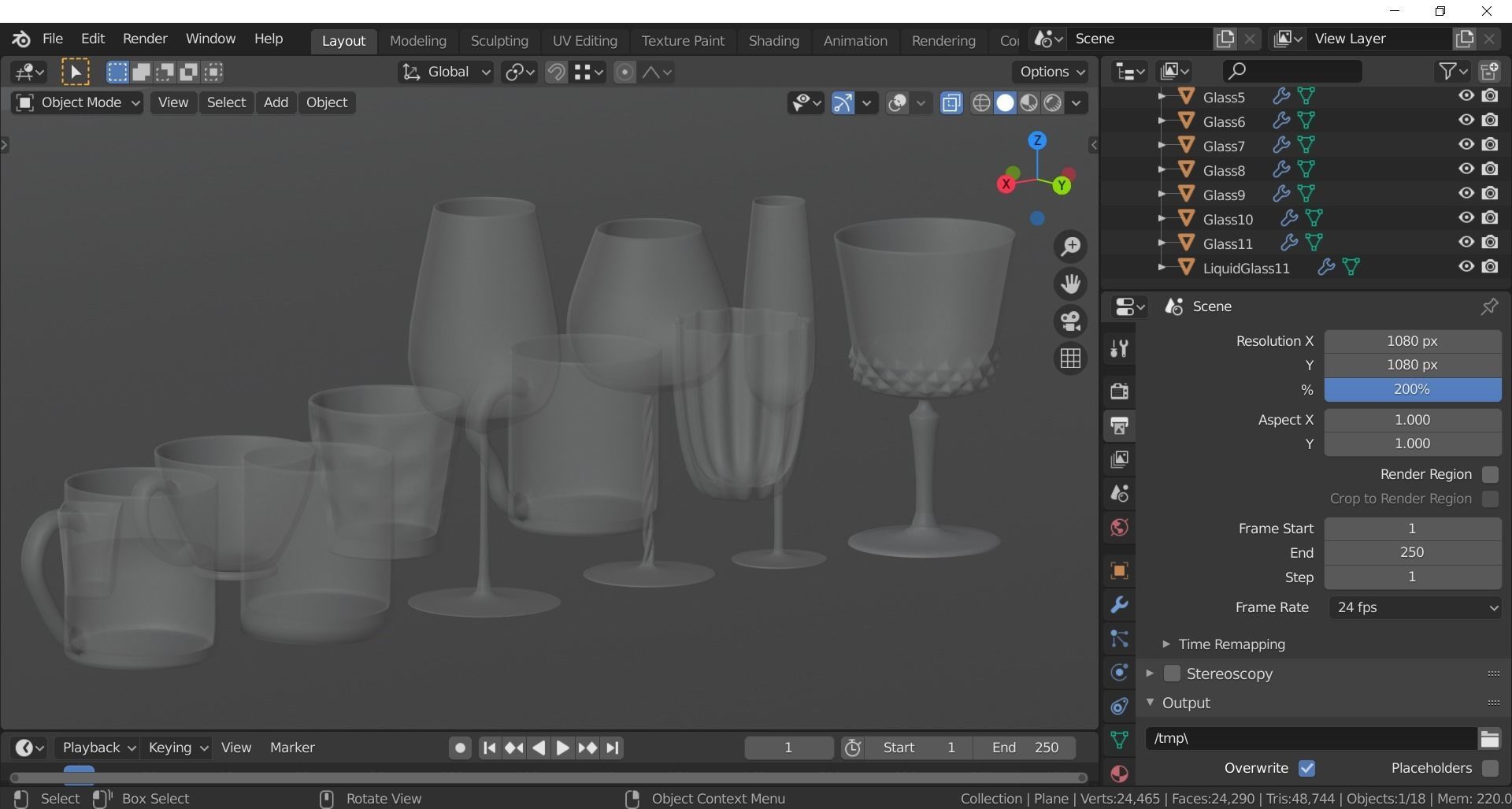Enable the Render Region checkbox
This screenshot has height=809, width=1512.
coord(1490,474)
